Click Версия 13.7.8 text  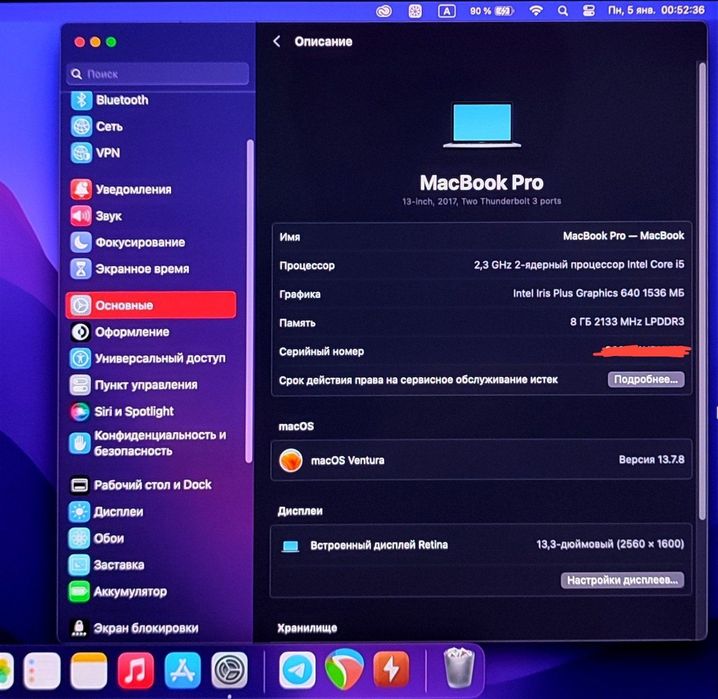click(652, 460)
